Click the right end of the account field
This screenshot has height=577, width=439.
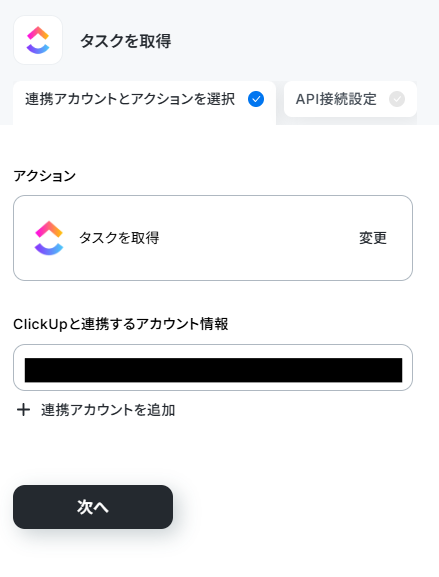pos(407,367)
